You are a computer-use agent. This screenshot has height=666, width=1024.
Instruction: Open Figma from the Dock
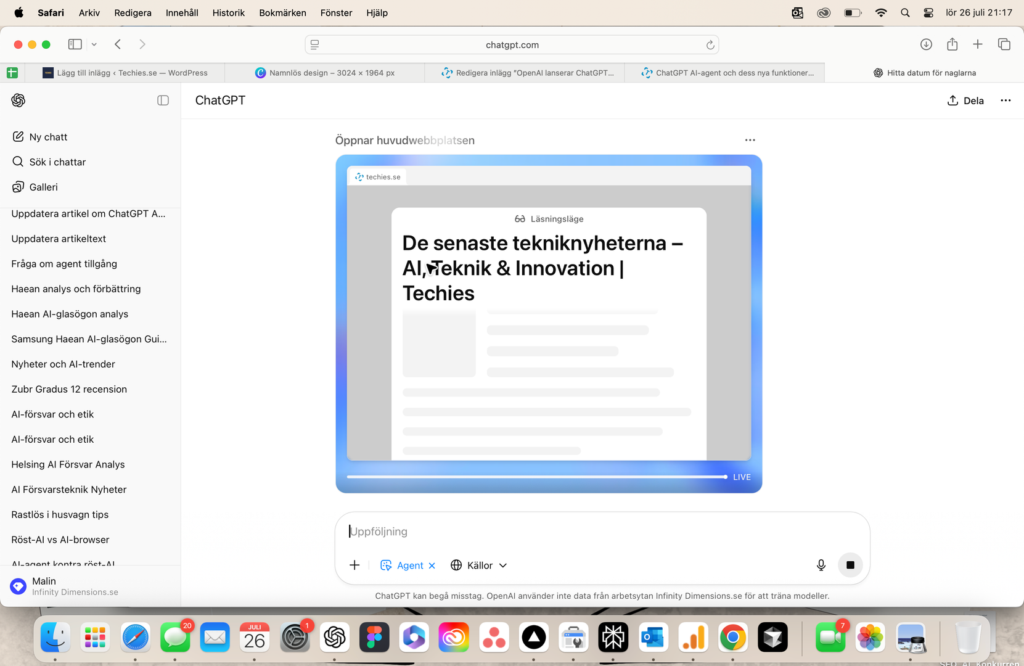tap(374, 637)
